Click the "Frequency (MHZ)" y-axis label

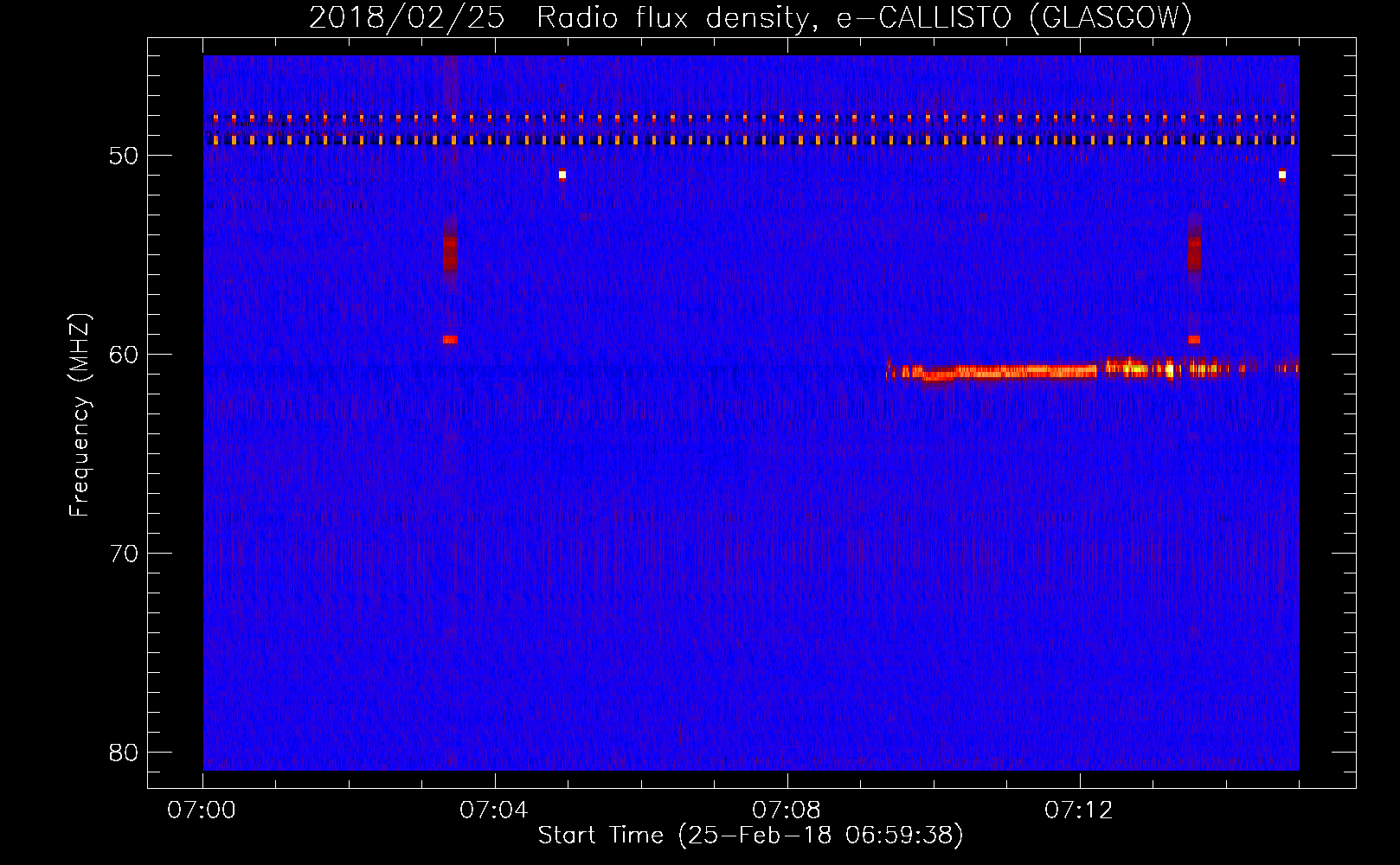80,415
